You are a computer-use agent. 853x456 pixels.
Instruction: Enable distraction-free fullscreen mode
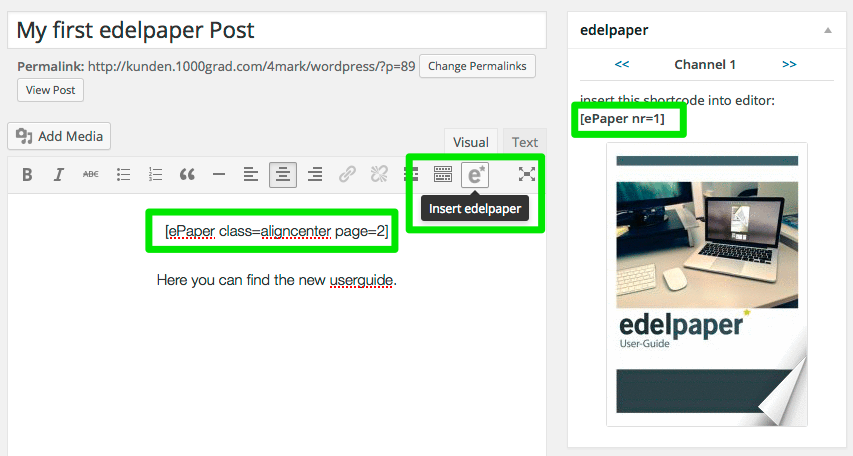527,175
